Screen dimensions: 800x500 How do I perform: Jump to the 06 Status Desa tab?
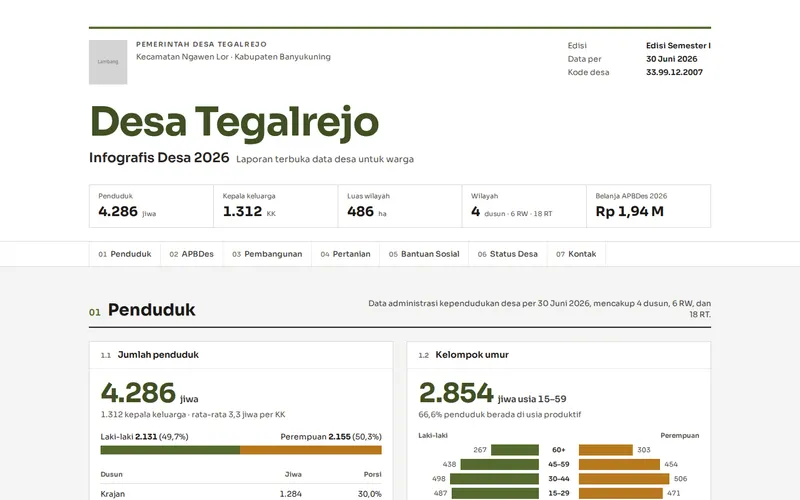click(x=508, y=254)
